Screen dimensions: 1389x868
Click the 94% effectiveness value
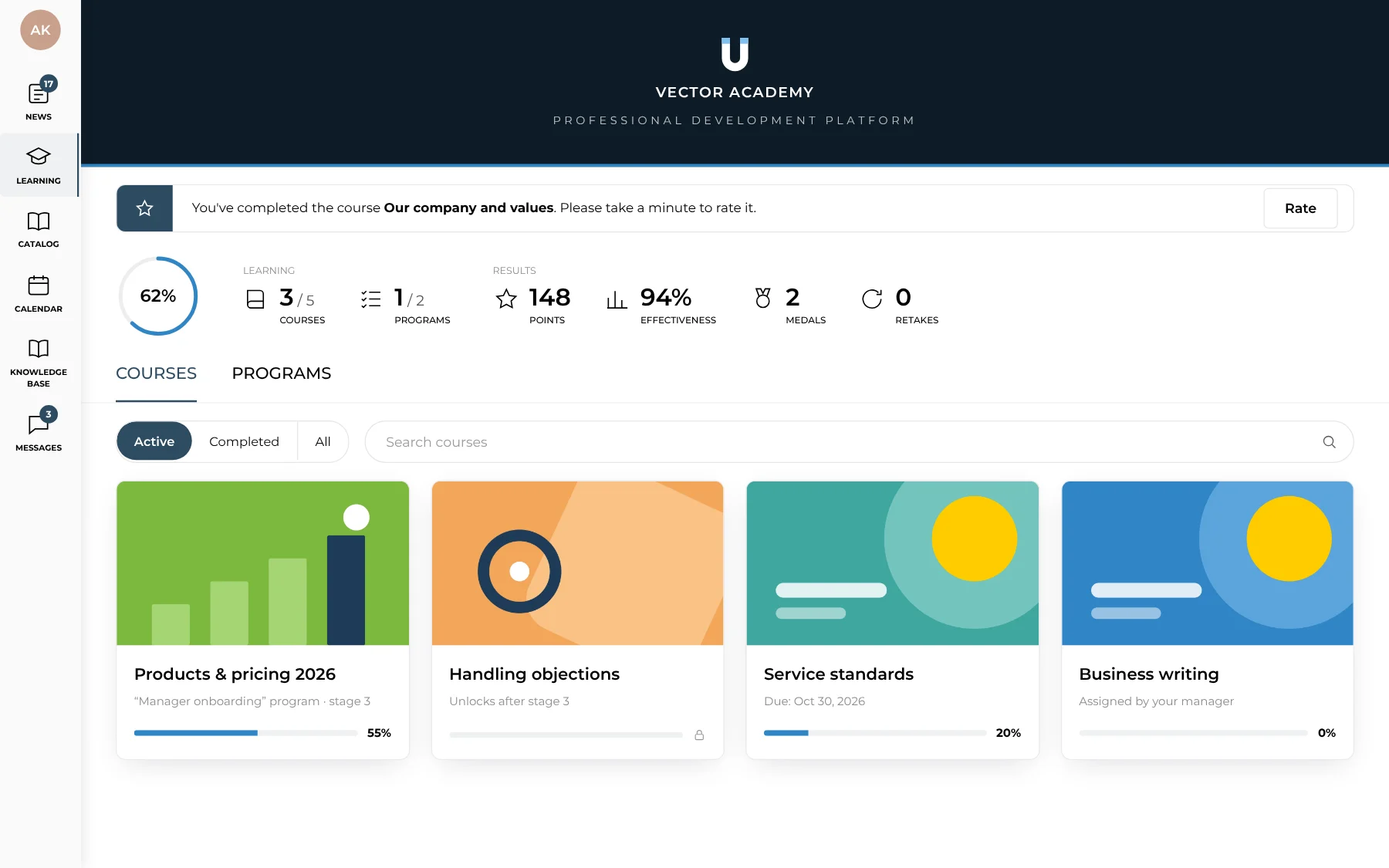[x=666, y=297]
